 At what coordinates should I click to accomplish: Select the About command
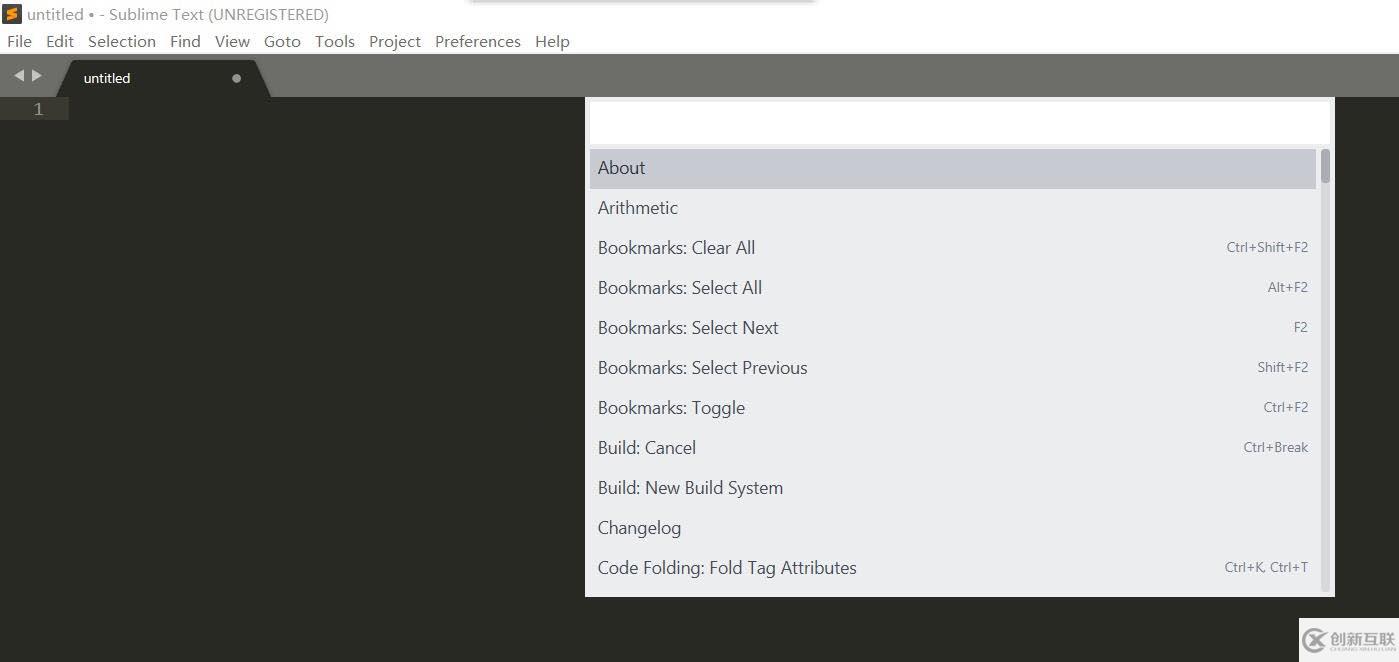[x=953, y=168]
